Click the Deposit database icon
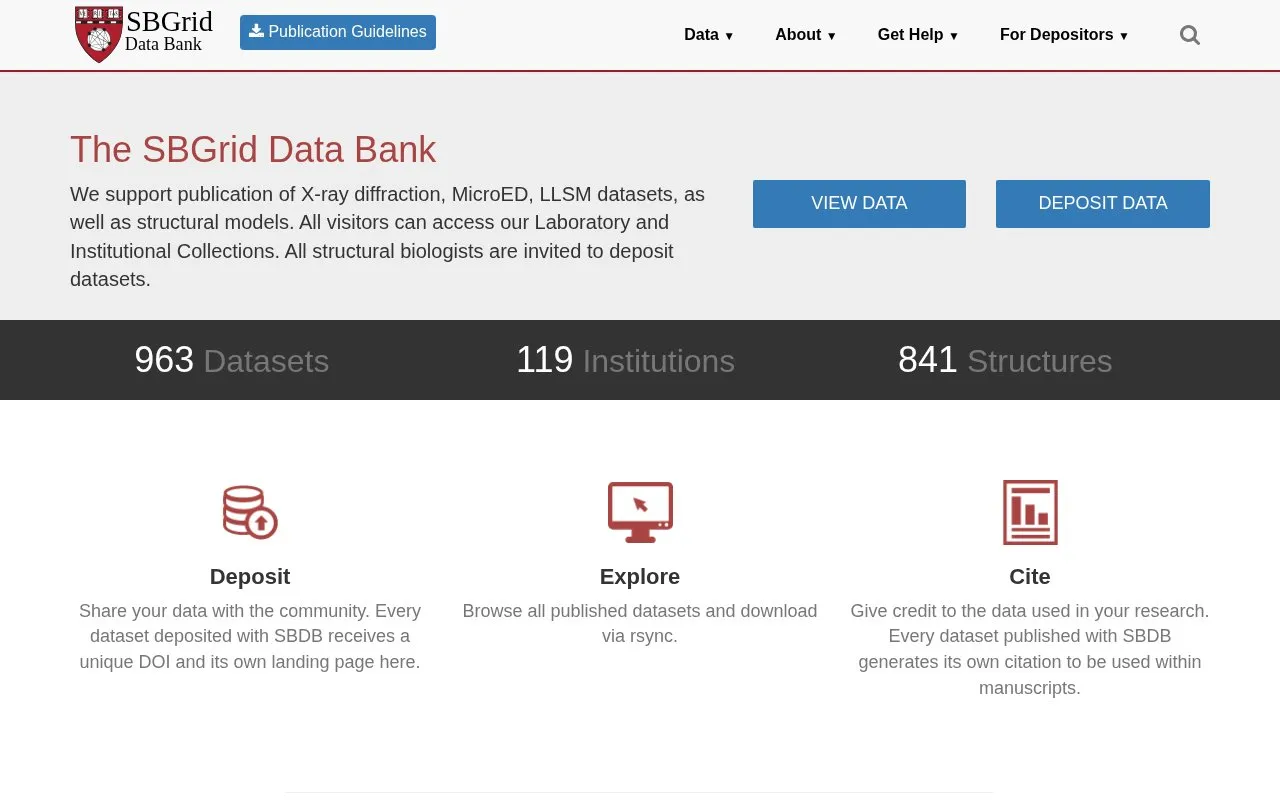1280x800 pixels. coord(250,512)
